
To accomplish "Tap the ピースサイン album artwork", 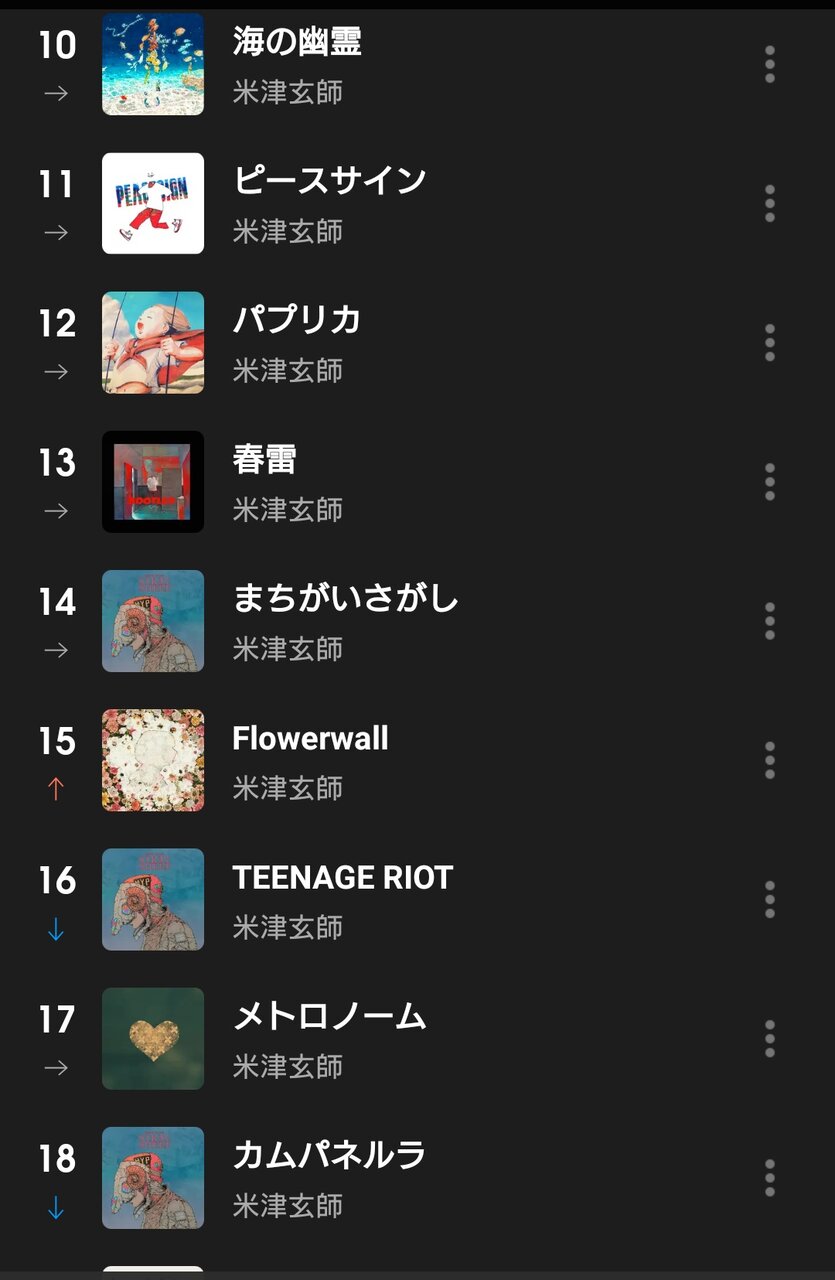I will click(153, 203).
